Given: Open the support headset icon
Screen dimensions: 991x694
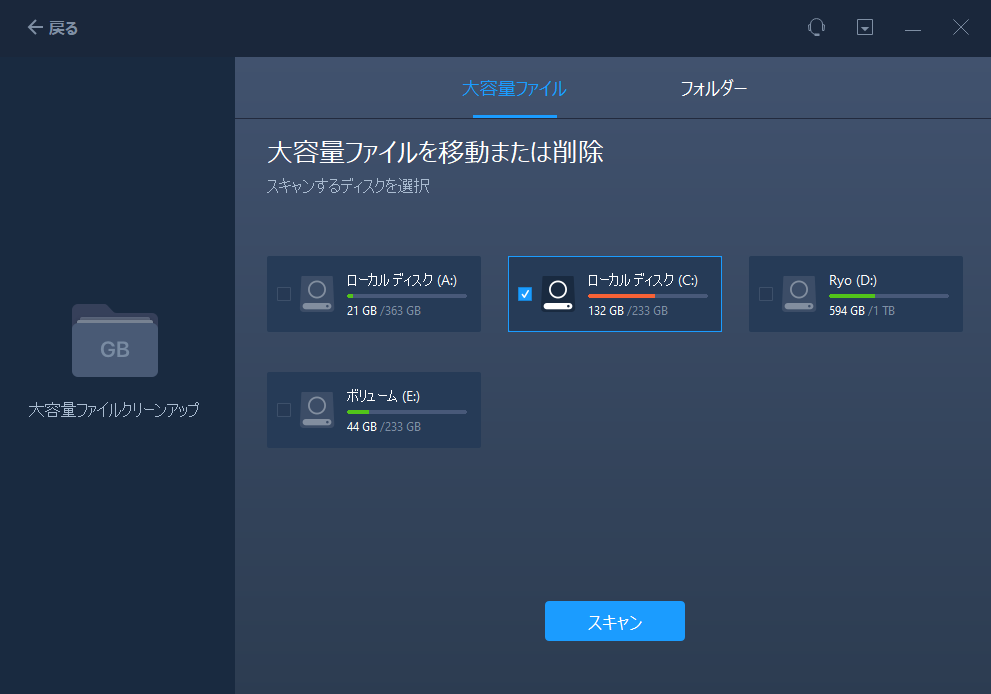Looking at the screenshot, I should (x=817, y=27).
